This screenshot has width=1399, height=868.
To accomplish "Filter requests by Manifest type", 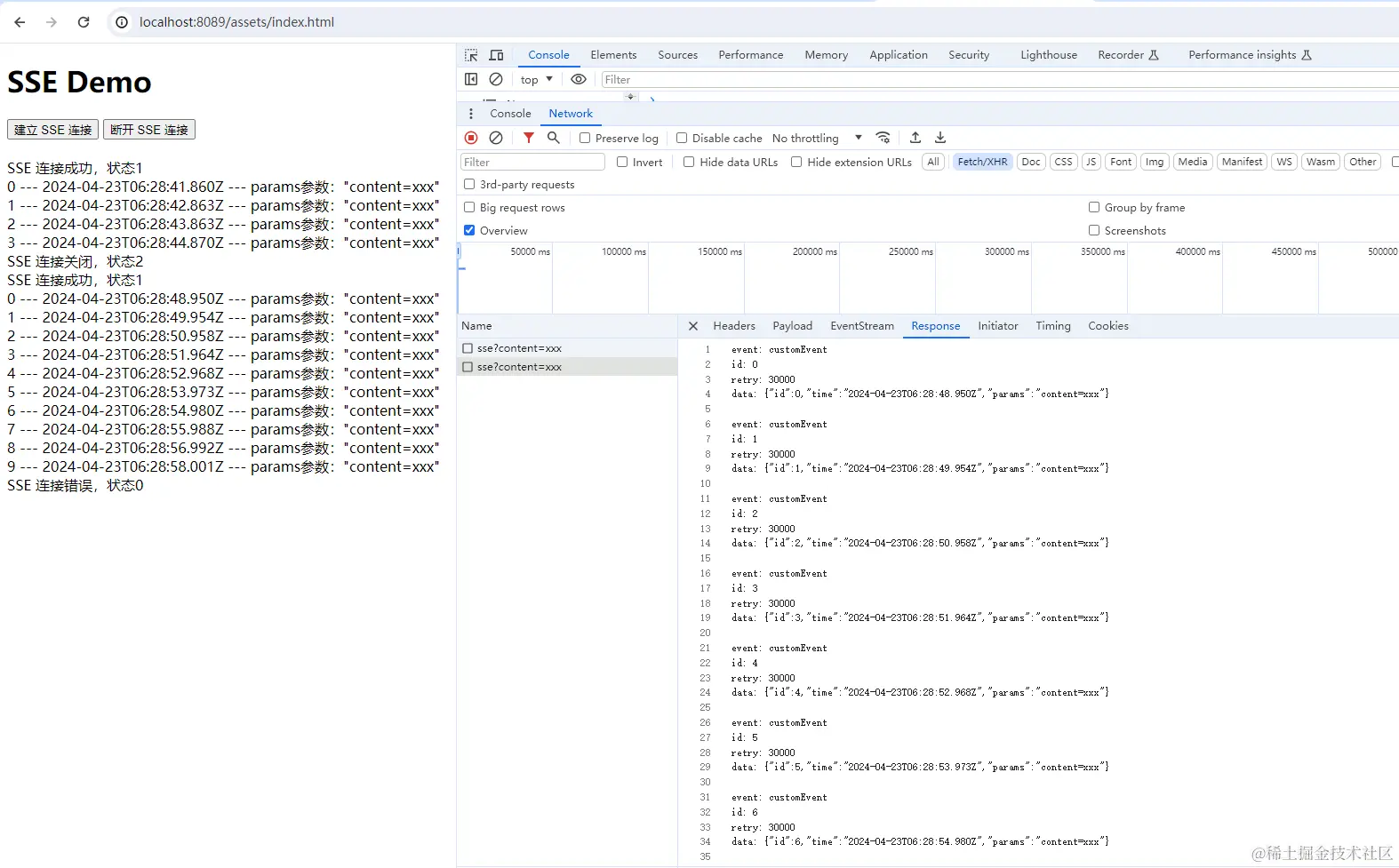I will click(1243, 162).
